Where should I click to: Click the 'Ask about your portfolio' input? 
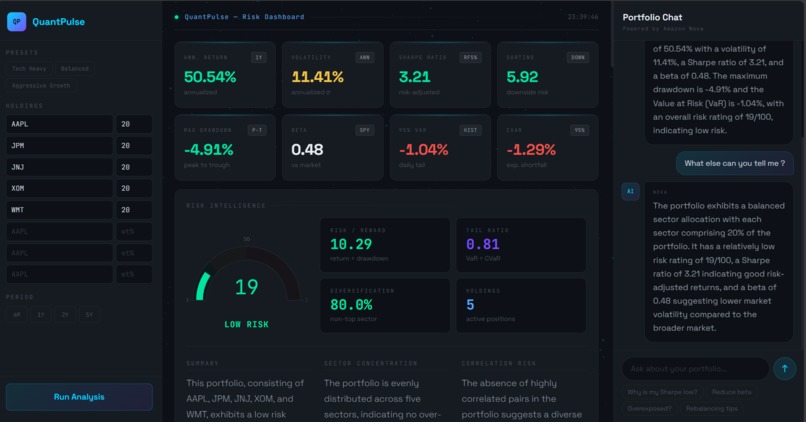point(695,369)
